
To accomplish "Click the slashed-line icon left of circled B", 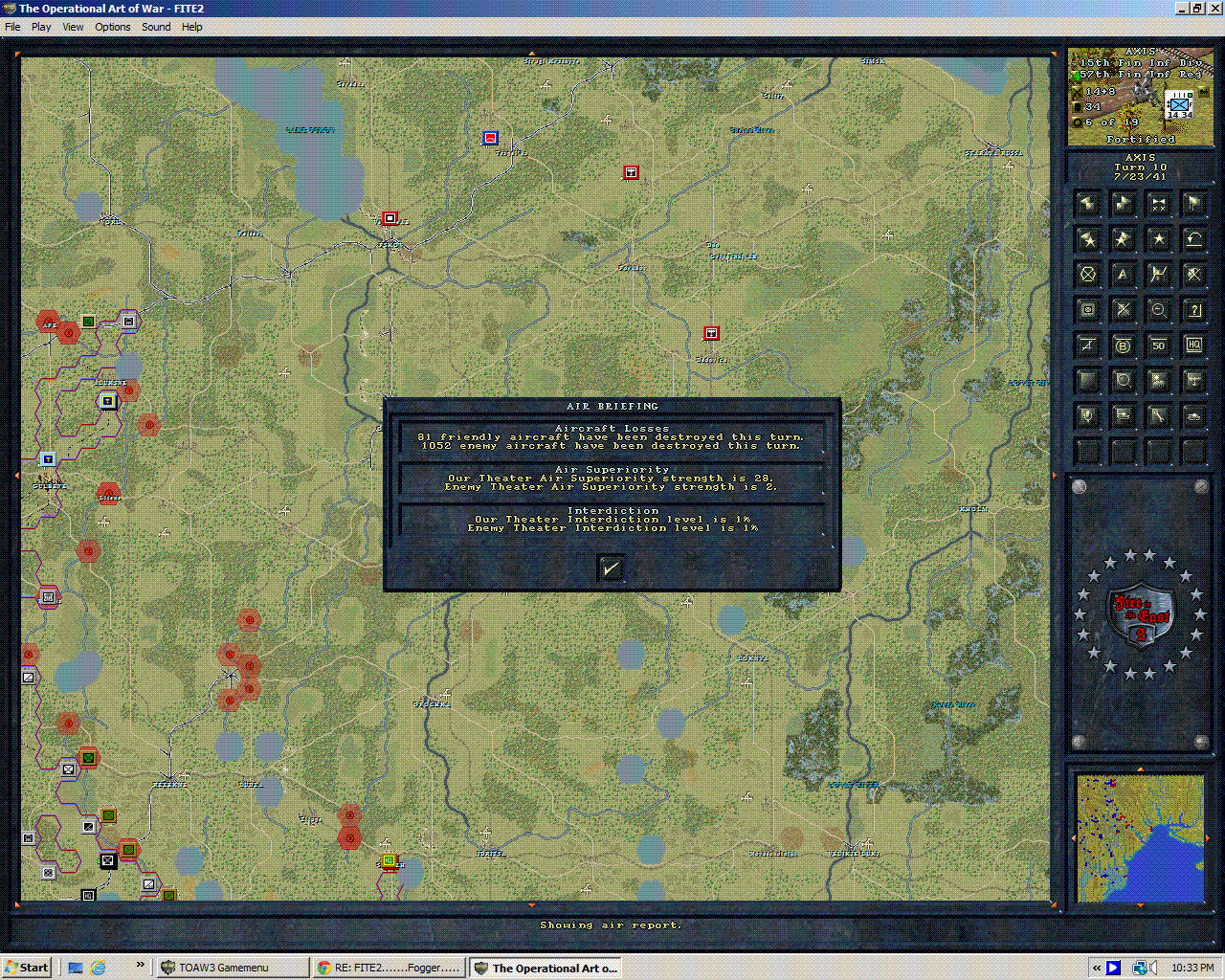I will point(1087,345).
